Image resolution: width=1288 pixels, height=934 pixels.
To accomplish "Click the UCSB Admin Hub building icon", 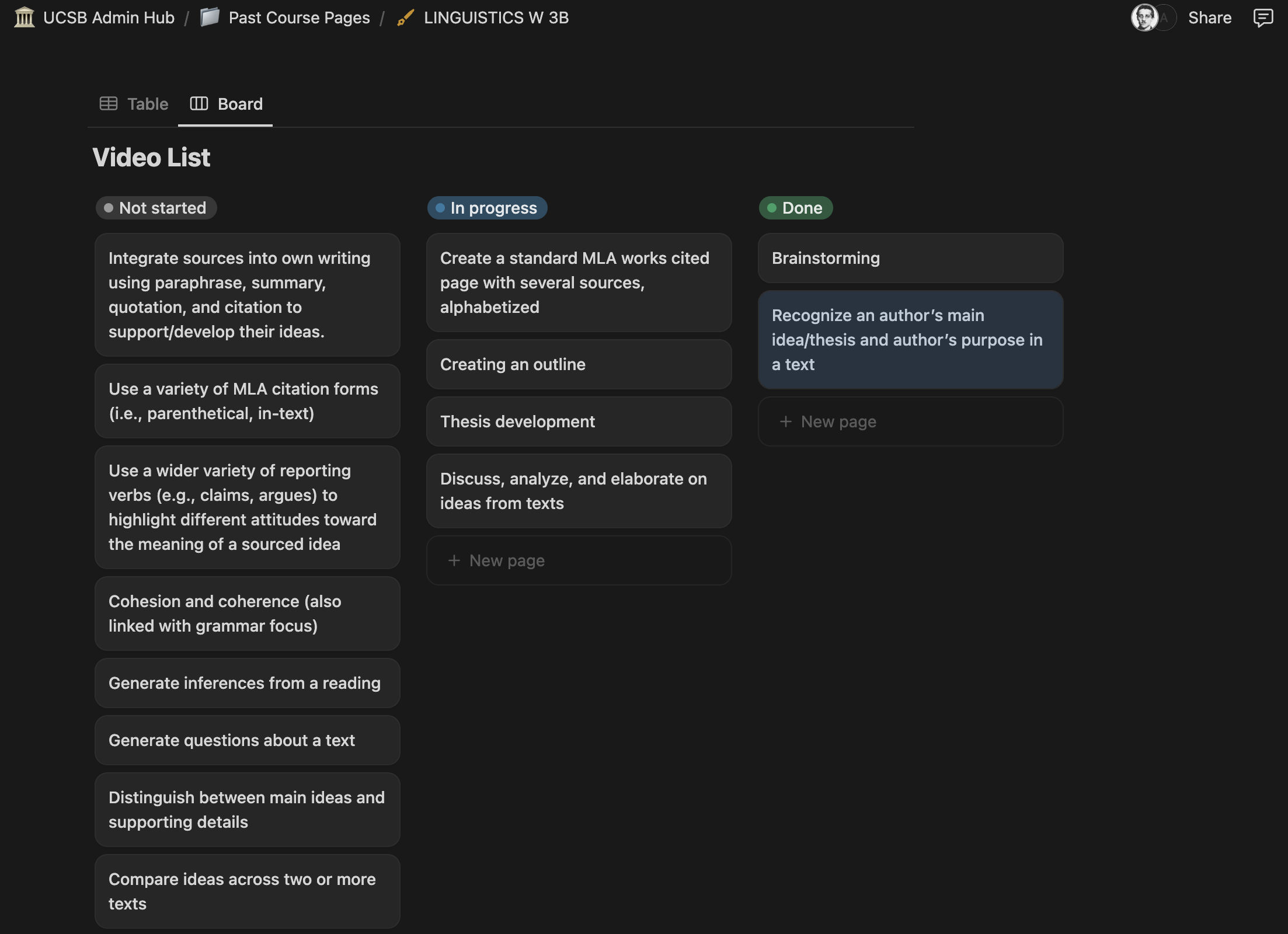I will [x=24, y=18].
